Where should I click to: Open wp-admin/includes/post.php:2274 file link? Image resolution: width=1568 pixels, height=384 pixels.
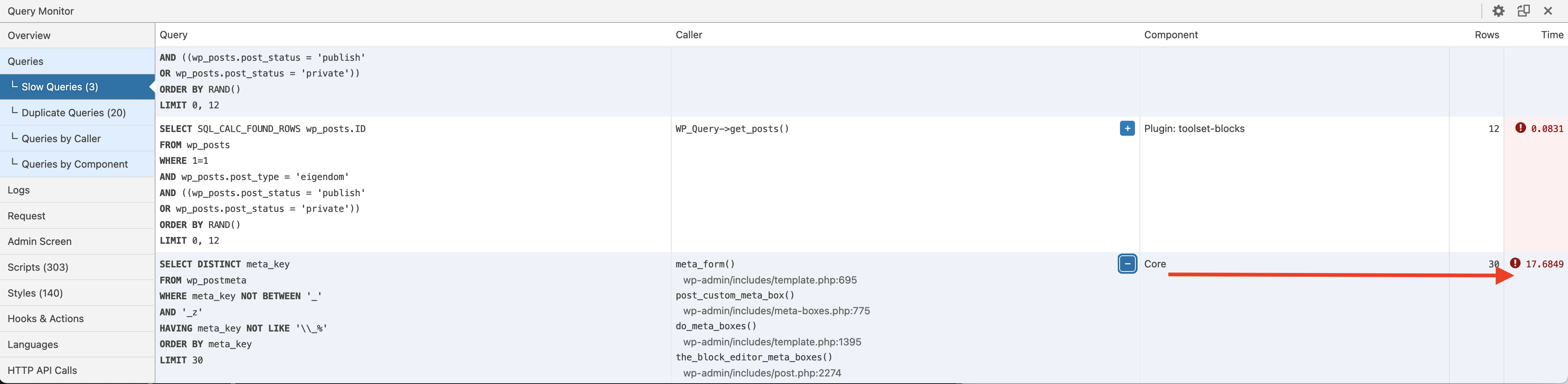[762, 372]
